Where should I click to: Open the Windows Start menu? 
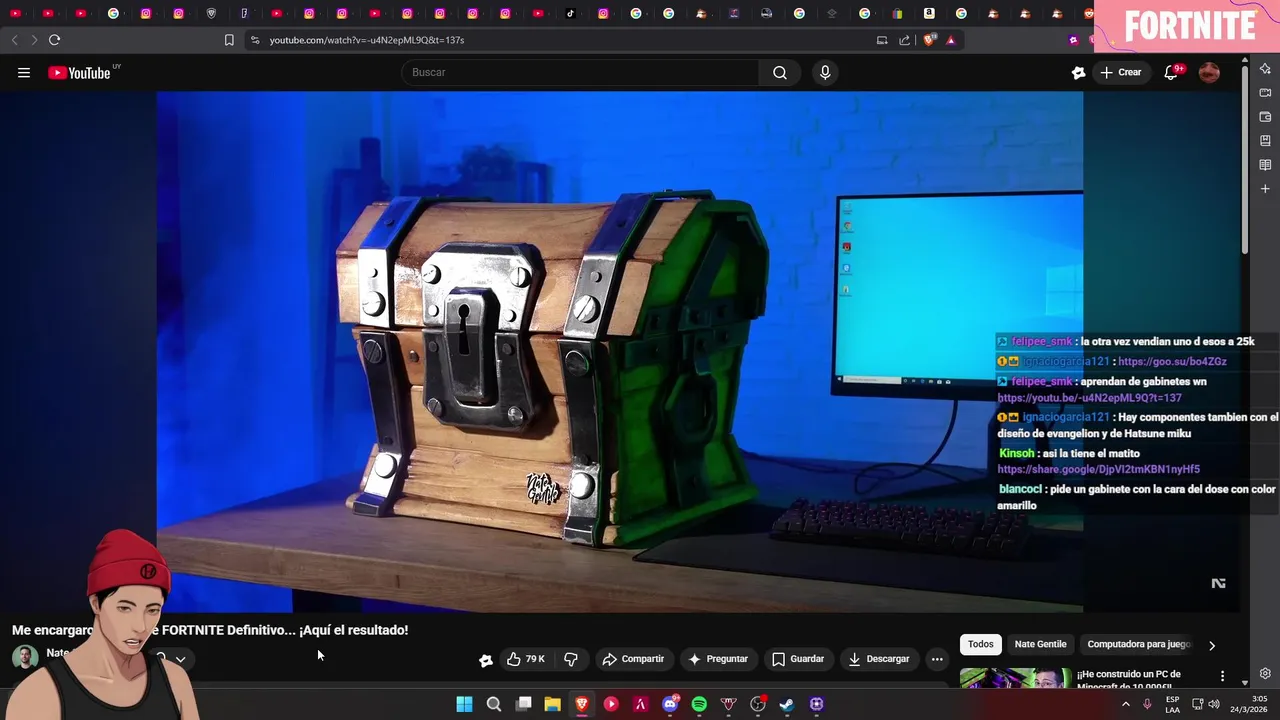coord(464,704)
